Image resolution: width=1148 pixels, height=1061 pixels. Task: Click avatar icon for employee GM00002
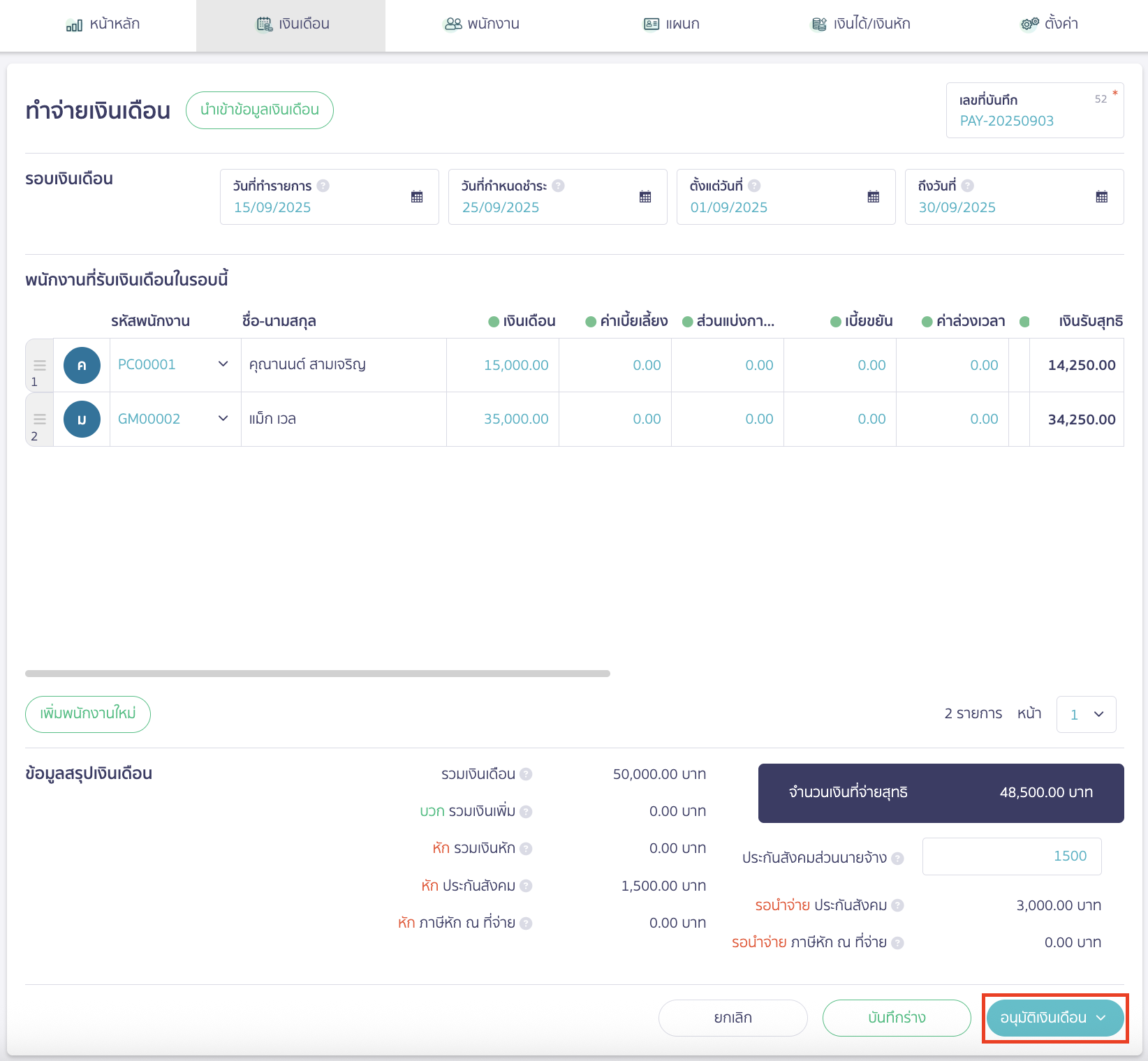82,420
